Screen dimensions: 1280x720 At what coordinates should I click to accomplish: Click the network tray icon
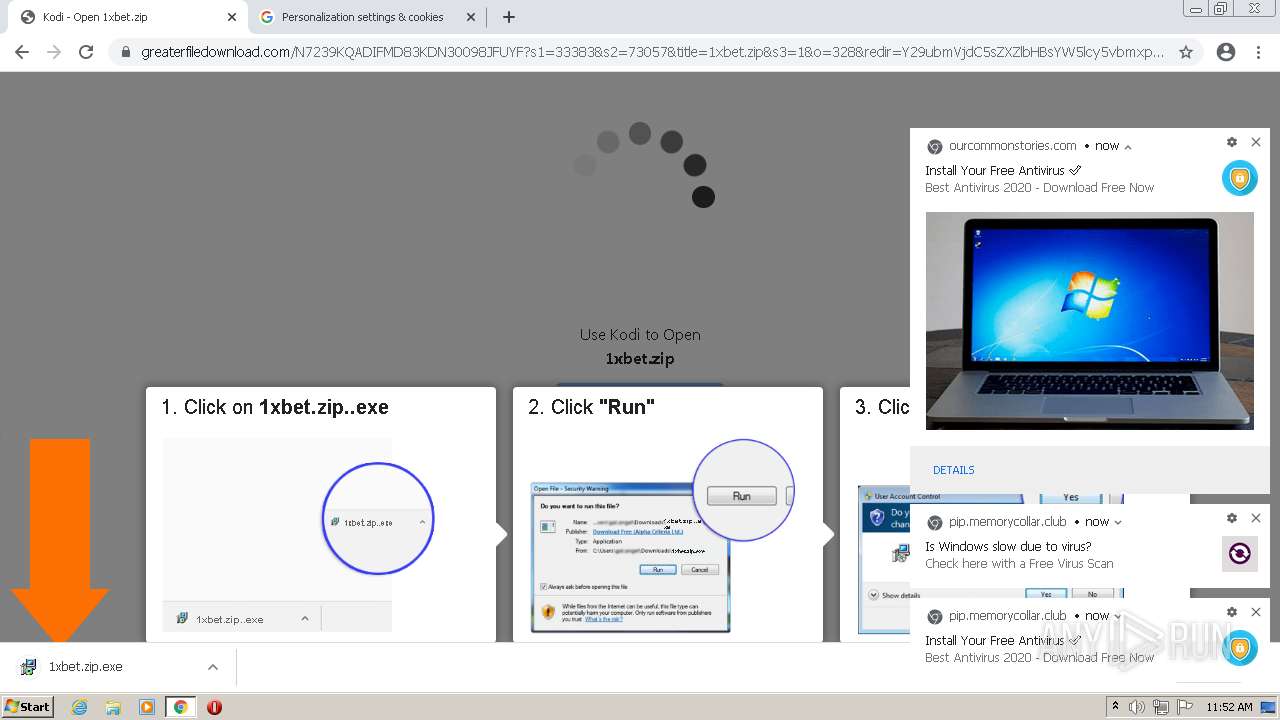[1161, 707]
